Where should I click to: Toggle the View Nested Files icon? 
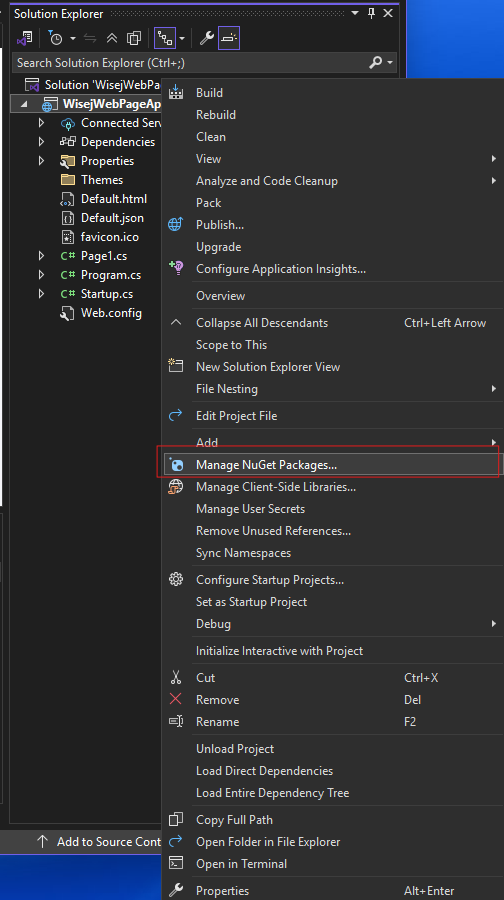(x=165, y=38)
